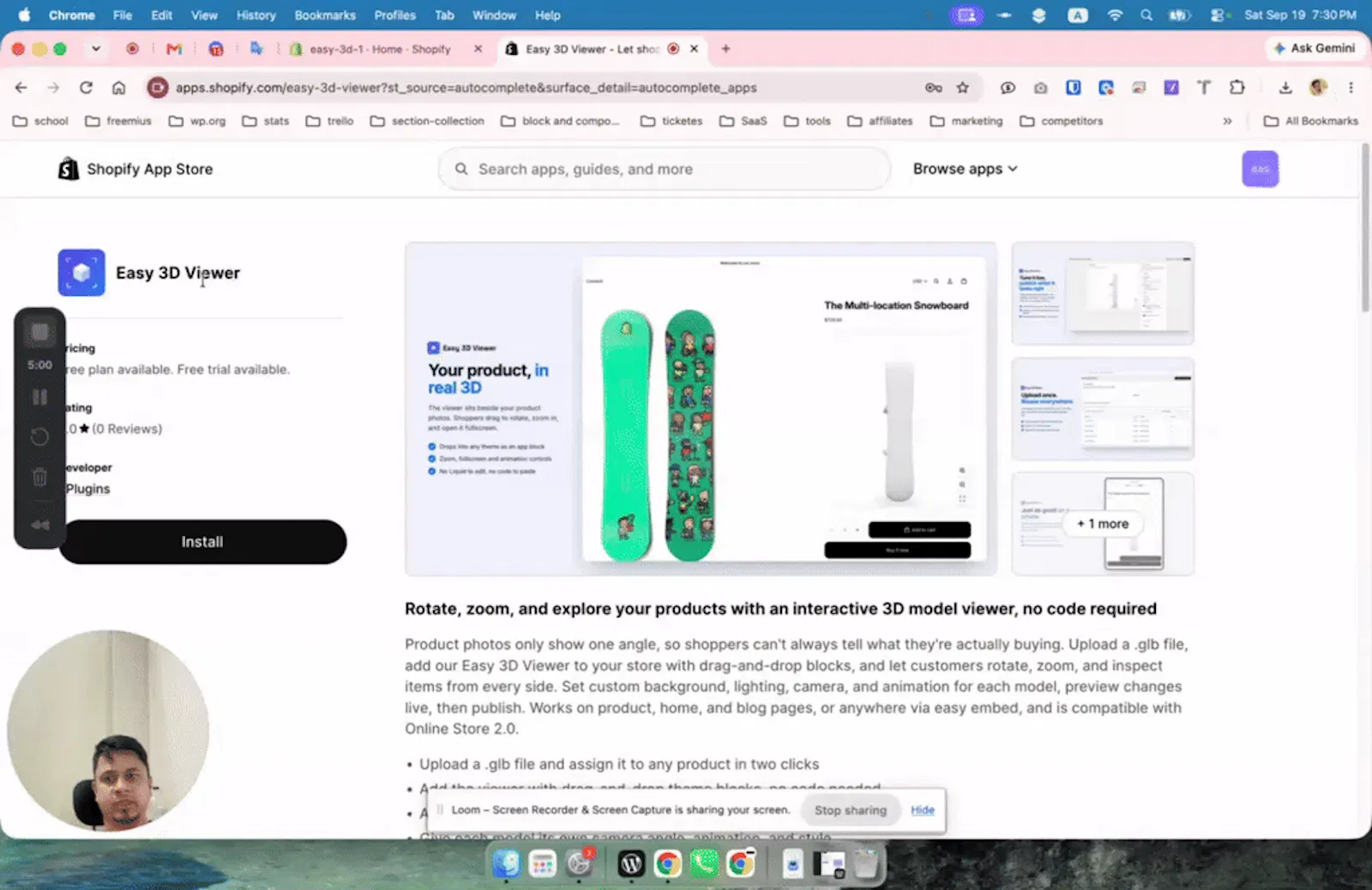Viewport: 1372px width, 890px height.
Task: Open the section-collection bookmarks folder
Action: (x=427, y=121)
